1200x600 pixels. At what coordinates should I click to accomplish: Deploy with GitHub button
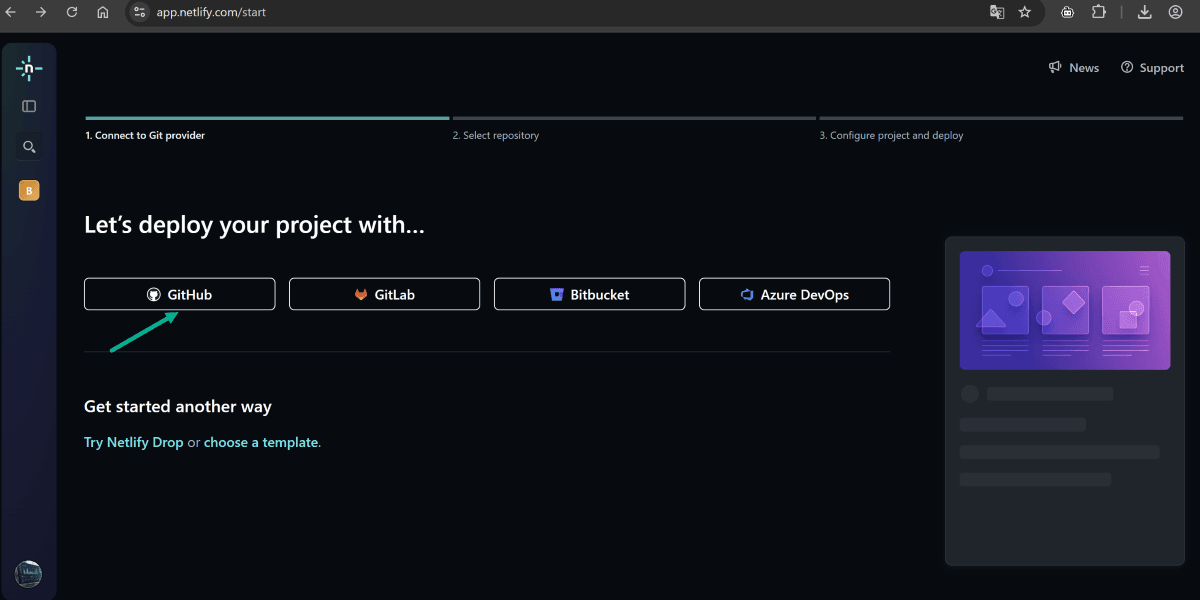point(179,295)
